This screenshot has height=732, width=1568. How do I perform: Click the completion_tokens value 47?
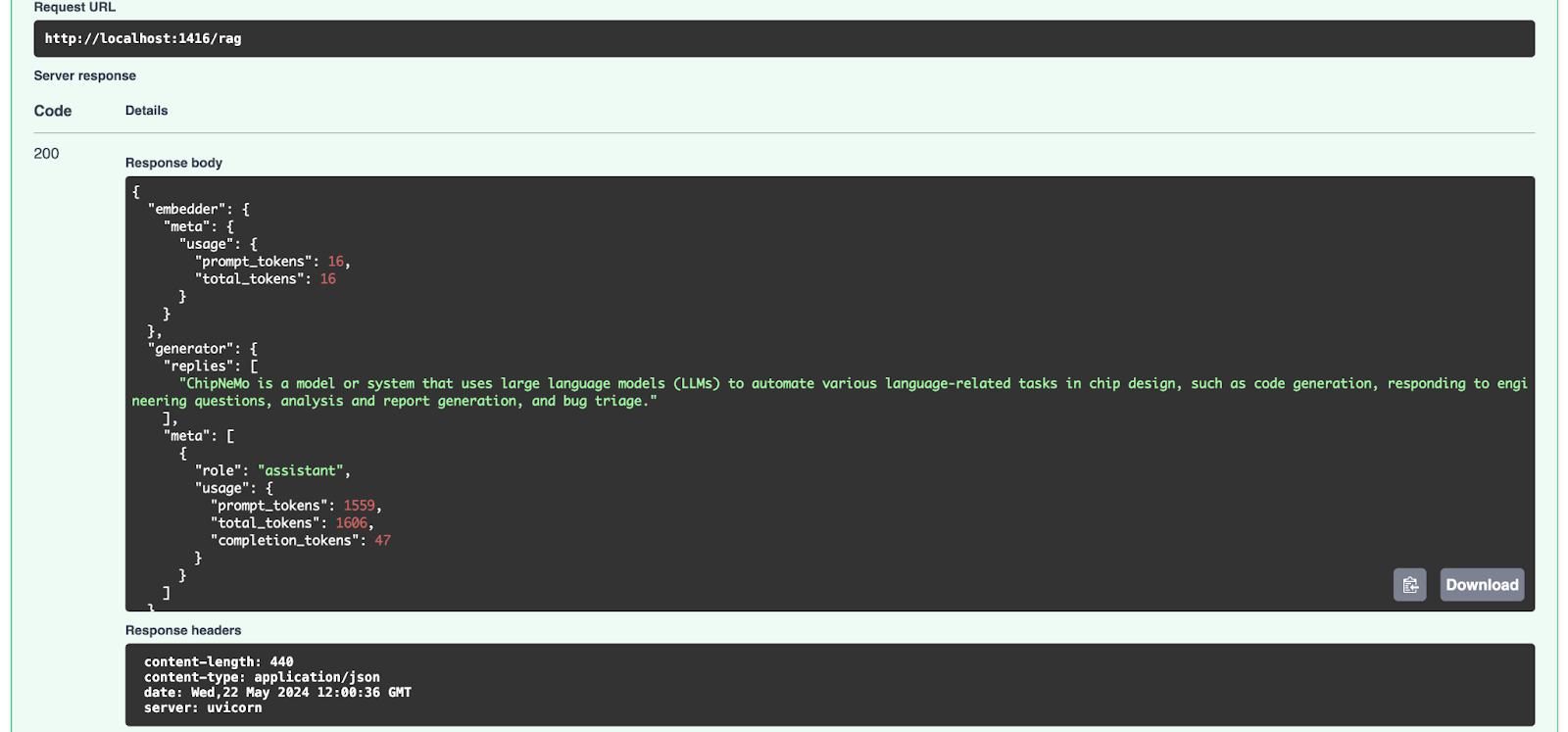(x=382, y=541)
